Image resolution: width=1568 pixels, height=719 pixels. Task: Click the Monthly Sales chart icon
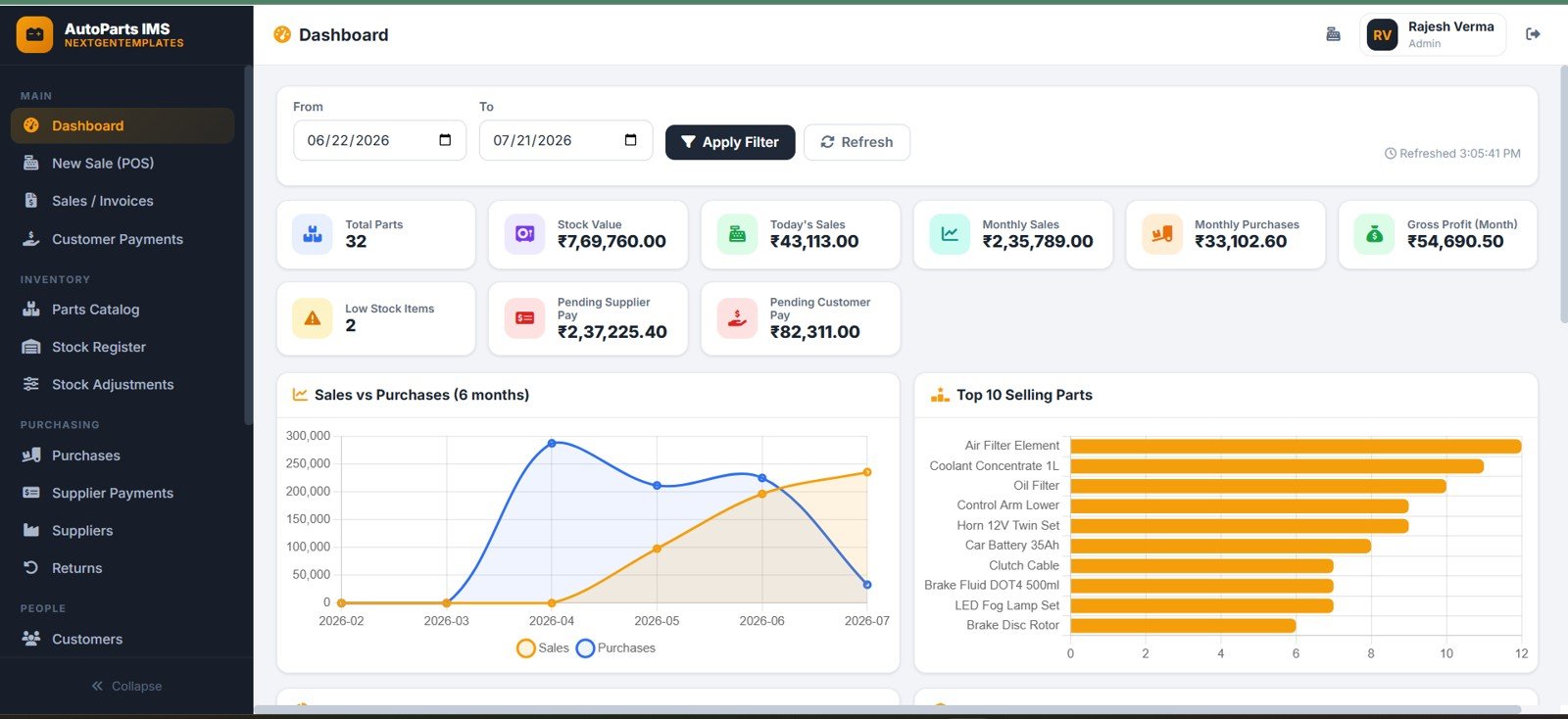click(950, 234)
